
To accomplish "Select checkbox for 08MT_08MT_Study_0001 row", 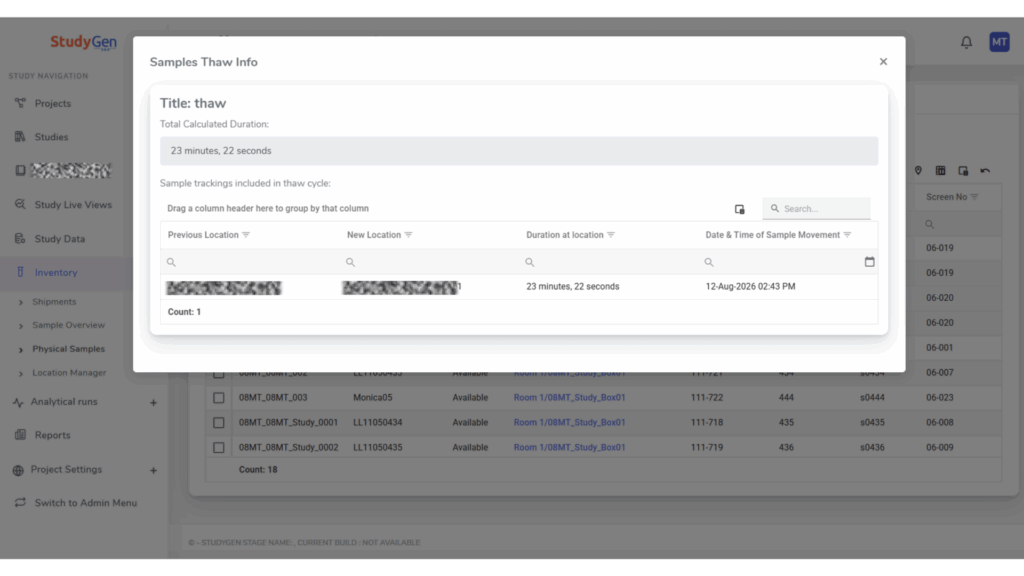I will point(219,423).
